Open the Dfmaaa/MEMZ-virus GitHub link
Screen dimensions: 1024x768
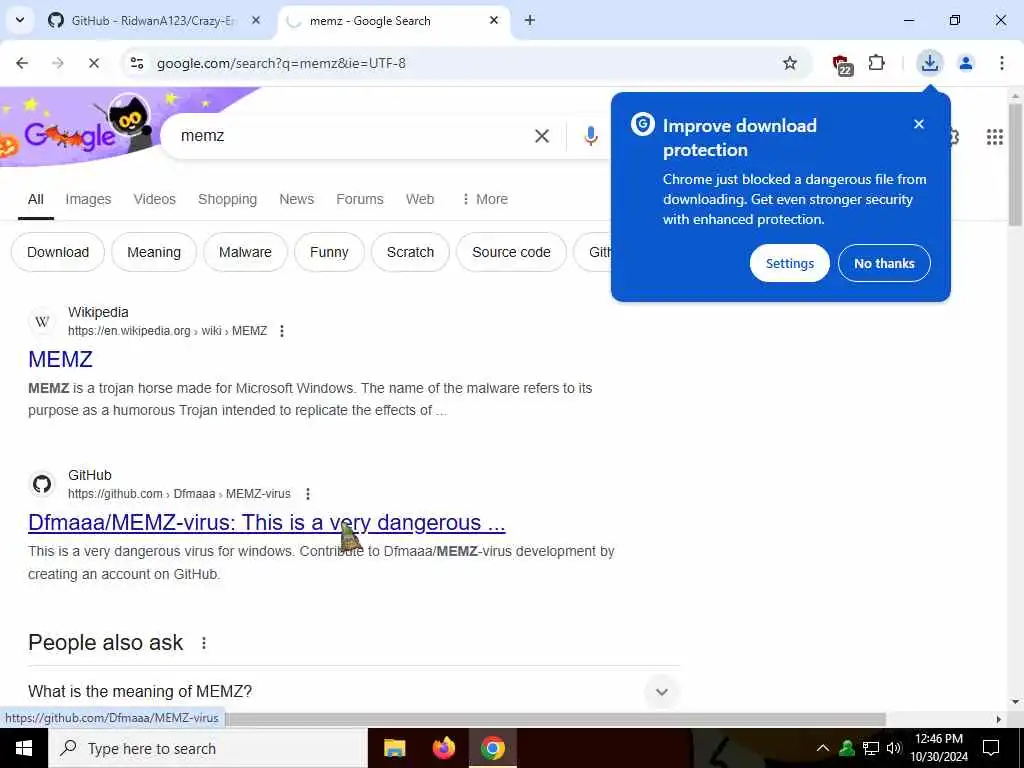coord(266,522)
